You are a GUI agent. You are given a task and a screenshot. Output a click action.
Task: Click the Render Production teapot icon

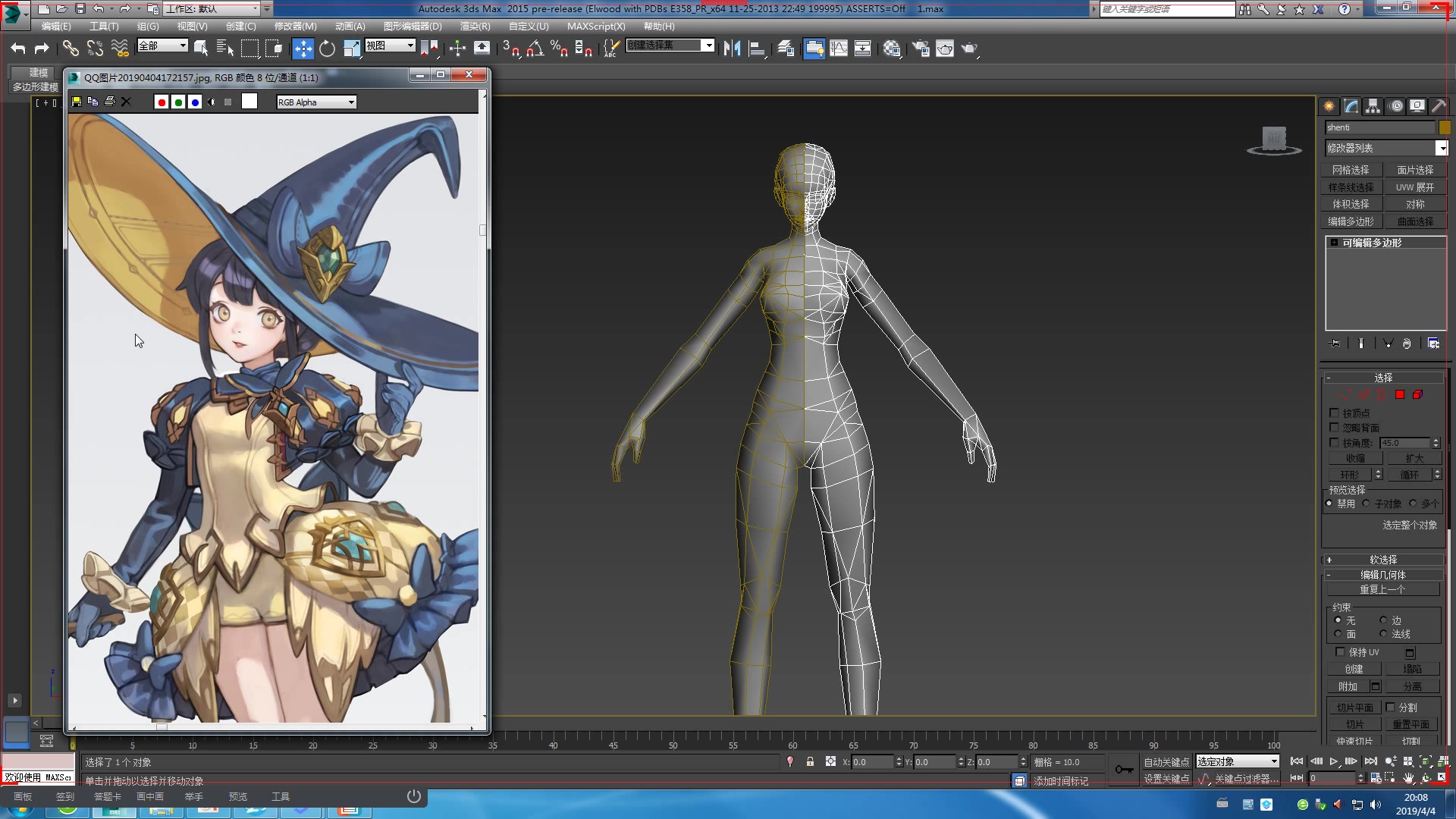969,49
